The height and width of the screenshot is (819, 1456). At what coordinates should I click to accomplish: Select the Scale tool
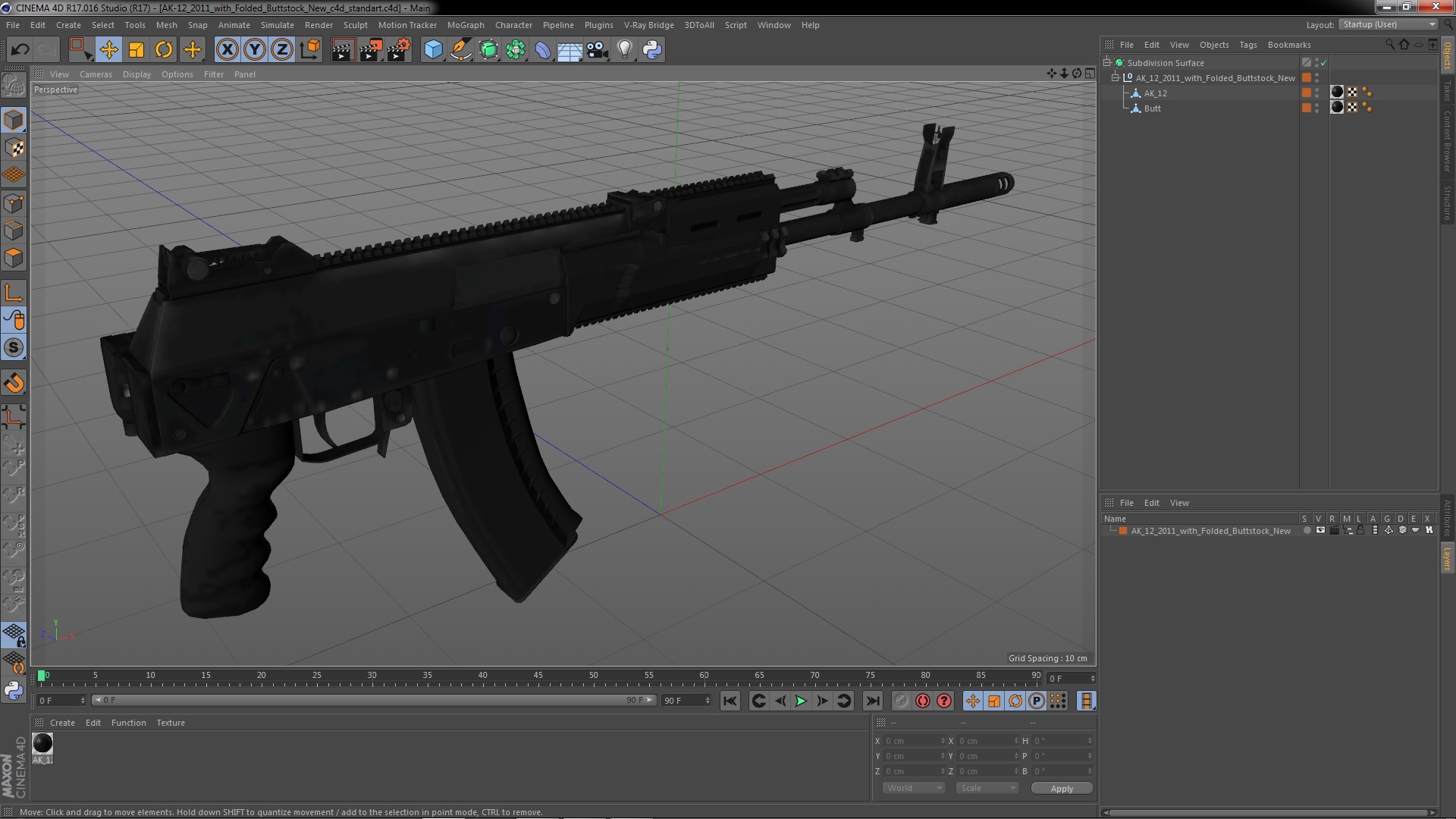coord(136,50)
